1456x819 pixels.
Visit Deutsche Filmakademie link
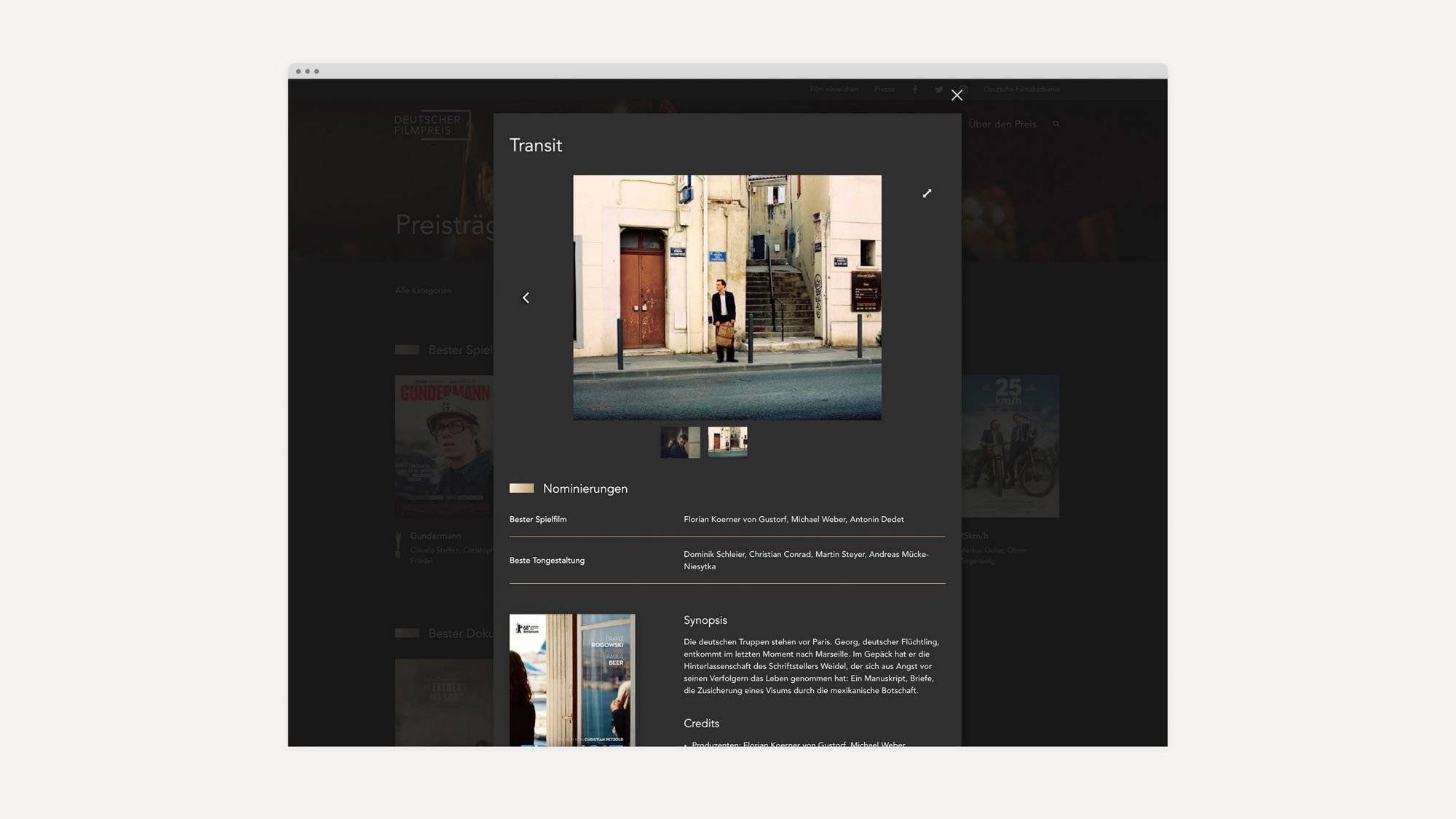[x=1021, y=90]
